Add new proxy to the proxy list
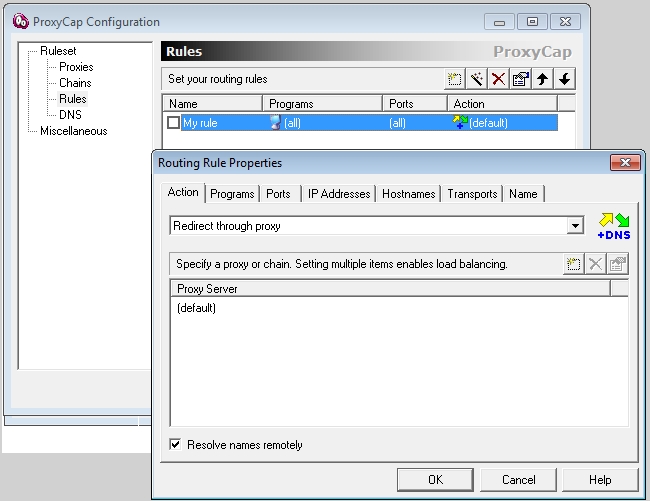The width and height of the screenshot is (650, 501). (573, 264)
